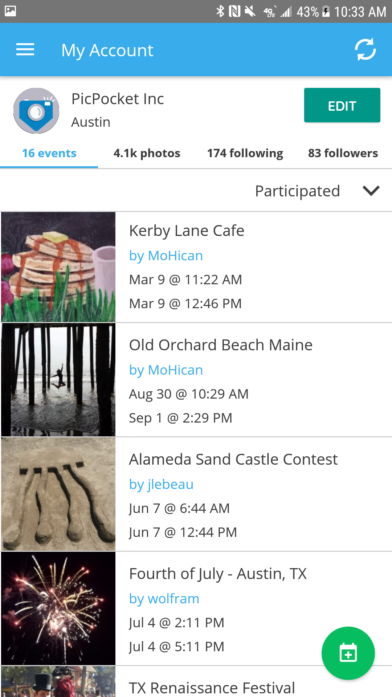Open the Fourth of July fireworks thumbnail

click(58, 608)
